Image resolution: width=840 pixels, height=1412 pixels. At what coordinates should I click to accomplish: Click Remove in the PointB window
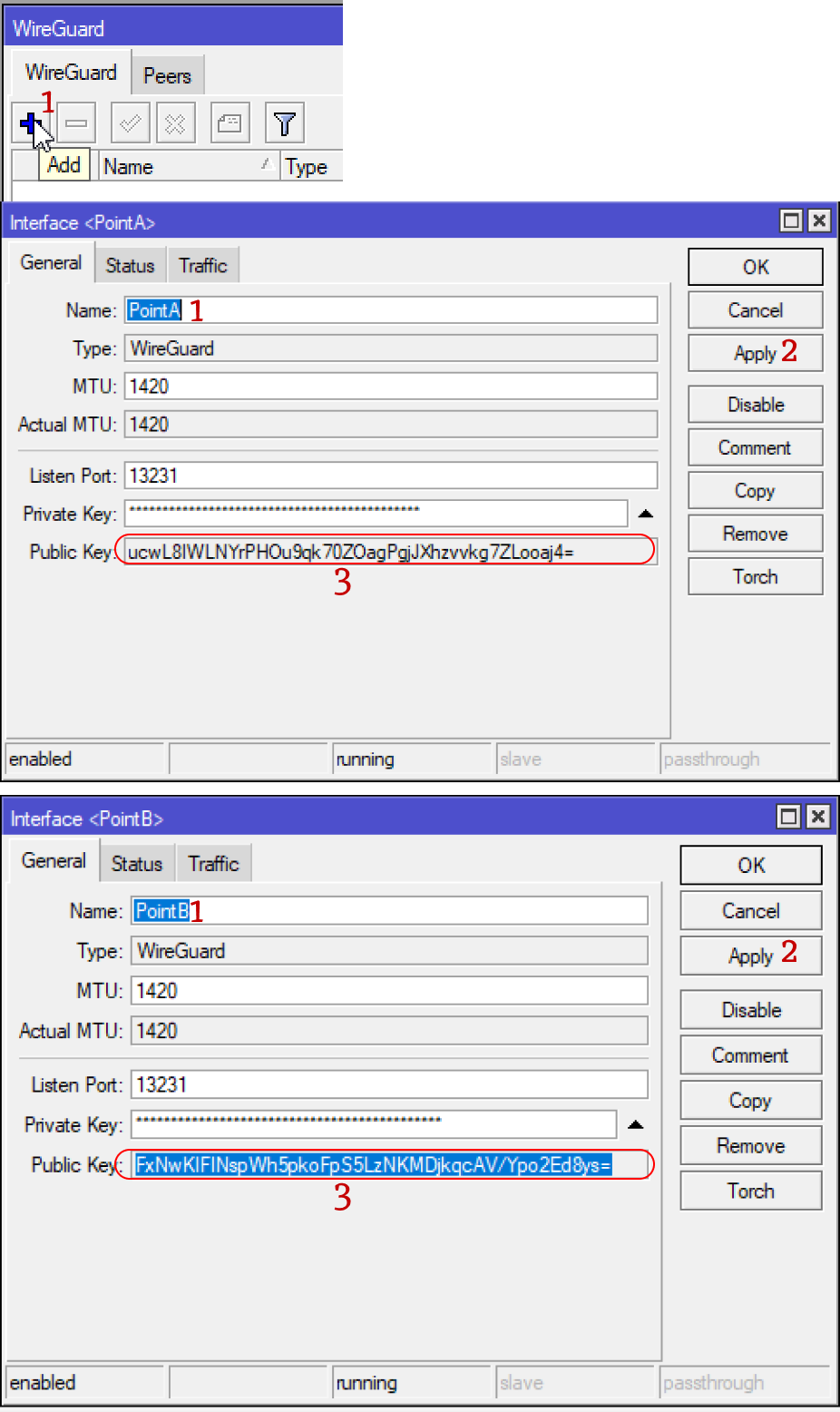[x=751, y=1145]
